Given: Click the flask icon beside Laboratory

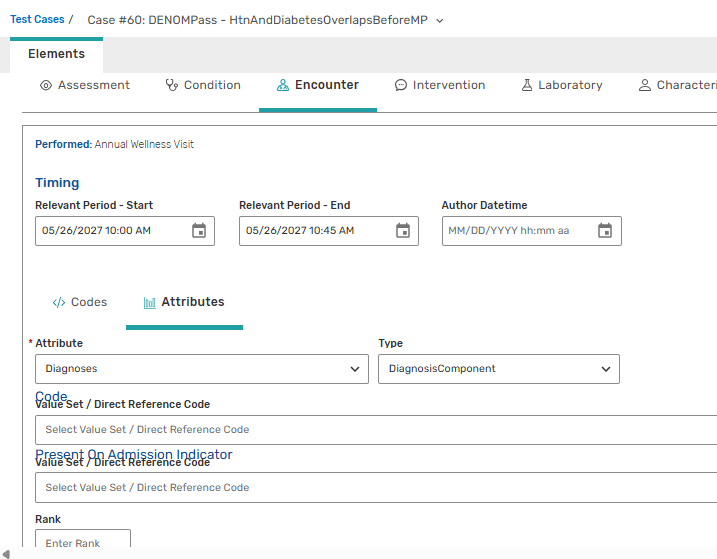Looking at the screenshot, I should [x=527, y=86].
